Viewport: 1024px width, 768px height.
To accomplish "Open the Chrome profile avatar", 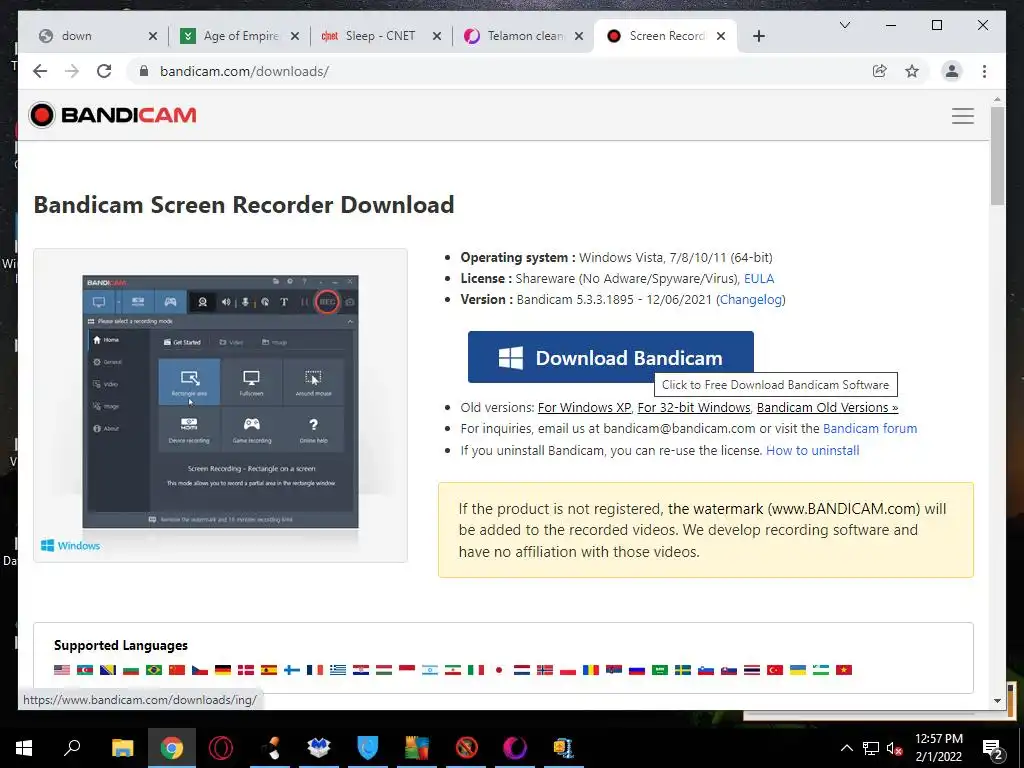I will [x=952, y=71].
